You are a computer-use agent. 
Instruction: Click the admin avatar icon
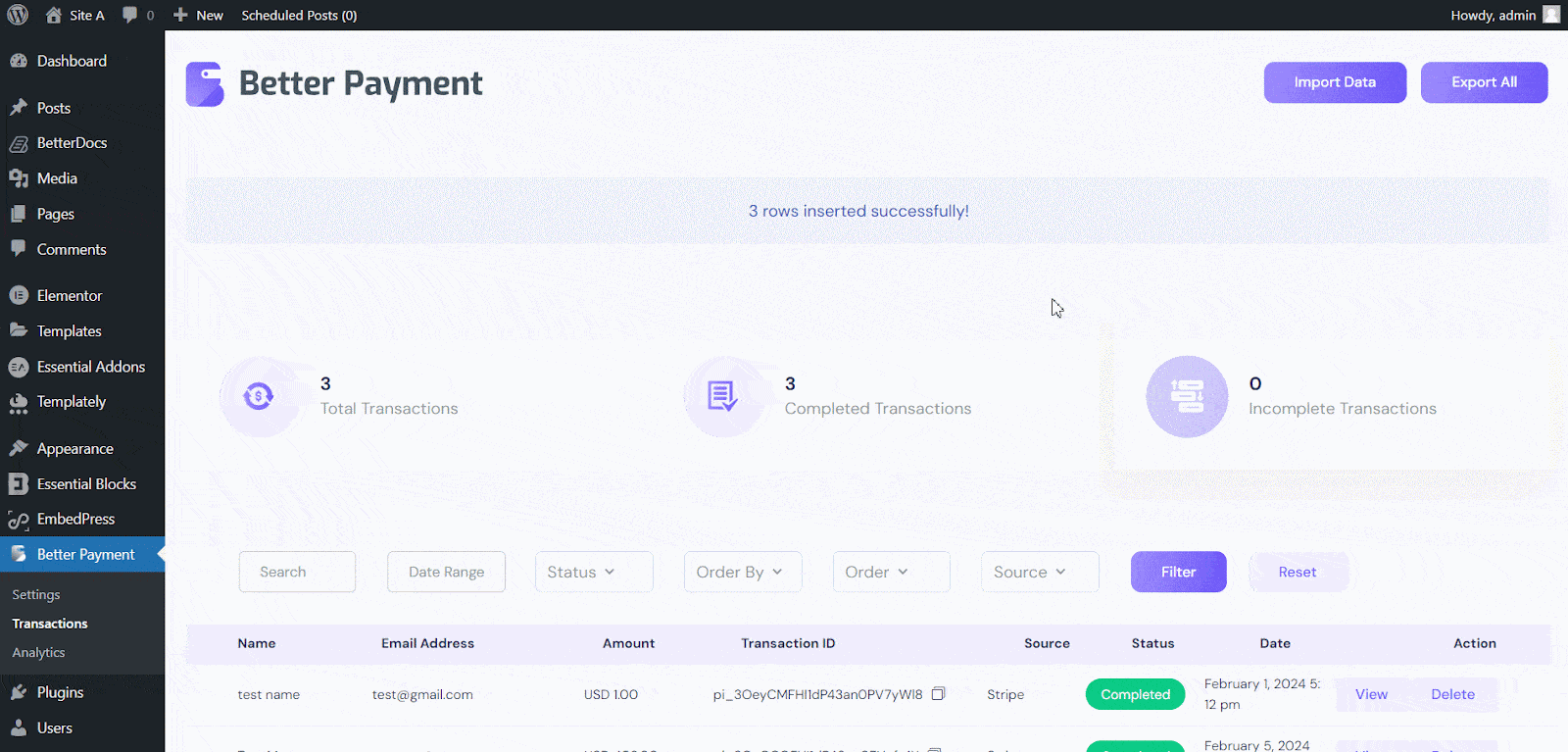[x=1551, y=15]
